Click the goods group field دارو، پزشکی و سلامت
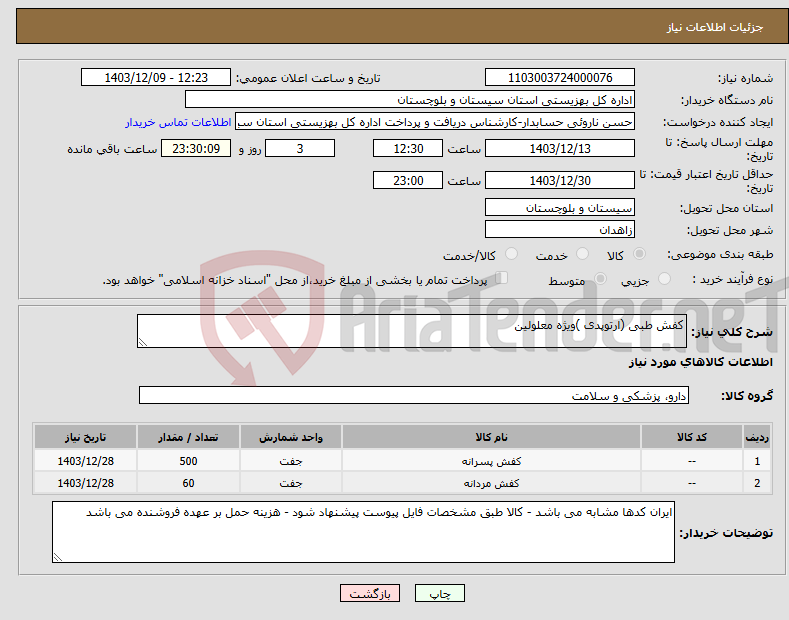Screen dimensions: 789x620 point(414,396)
